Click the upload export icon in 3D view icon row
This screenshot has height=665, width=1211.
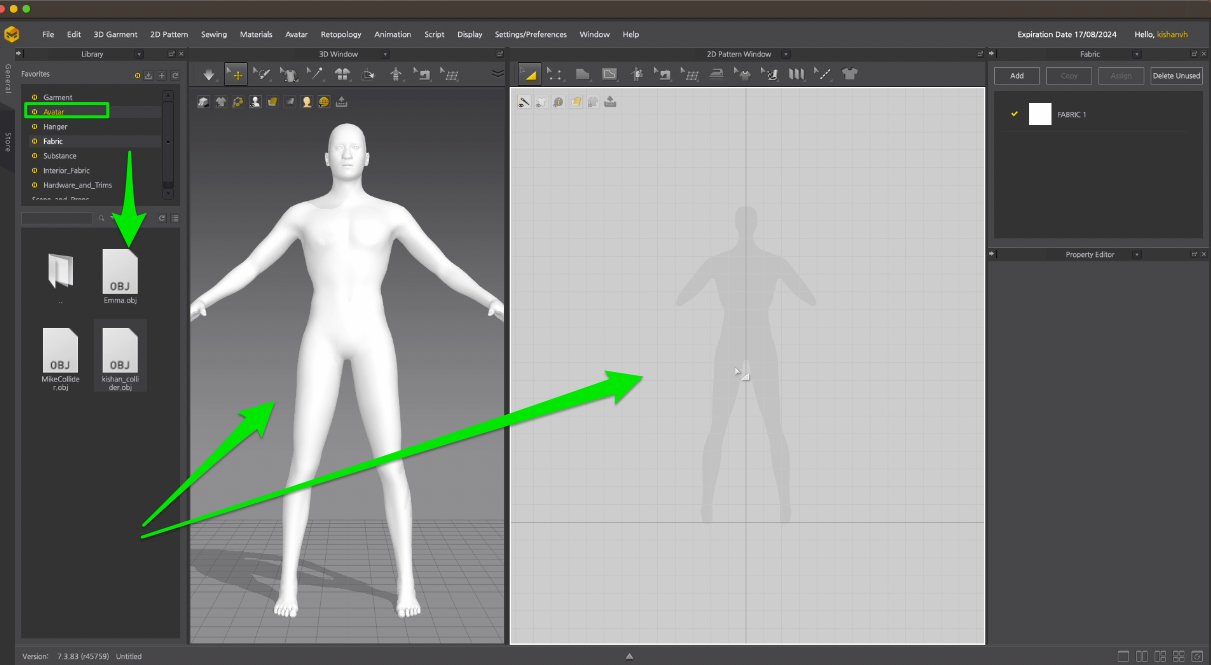pyautogui.click(x=342, y=101)
